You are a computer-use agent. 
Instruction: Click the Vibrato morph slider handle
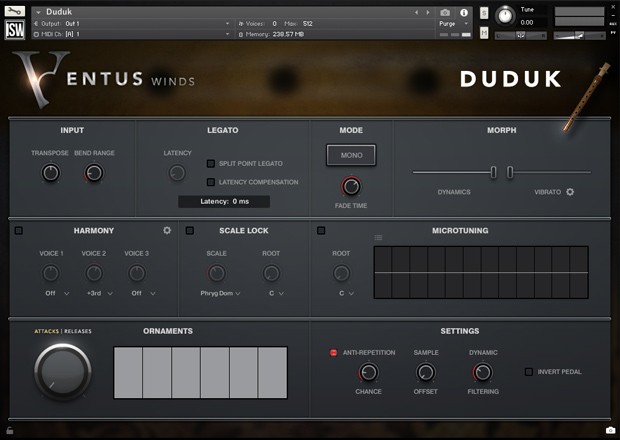click(x=510, y=172)
